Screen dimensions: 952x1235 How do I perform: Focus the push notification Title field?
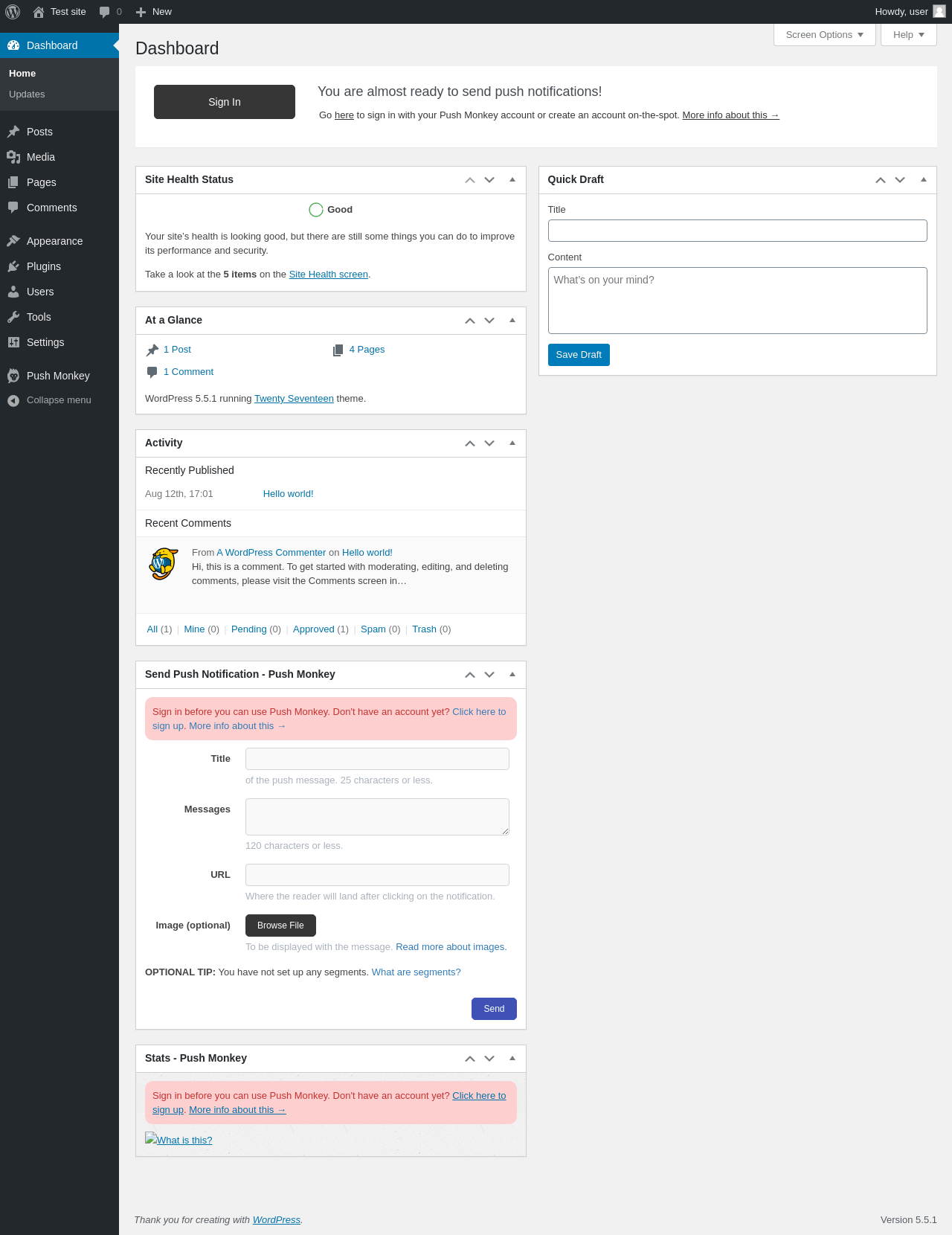377,759
